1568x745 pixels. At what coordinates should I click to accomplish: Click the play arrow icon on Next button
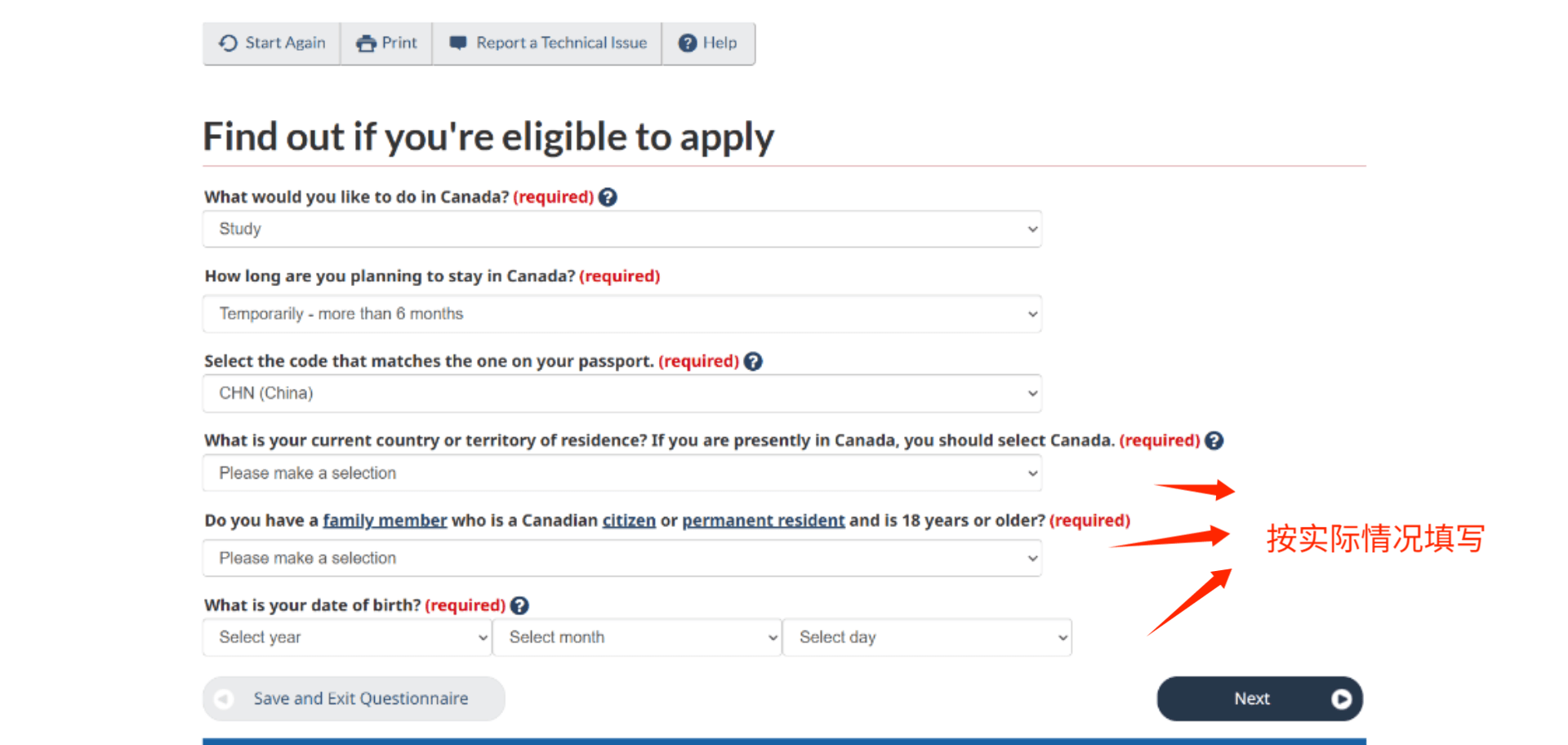(1341, 698)
